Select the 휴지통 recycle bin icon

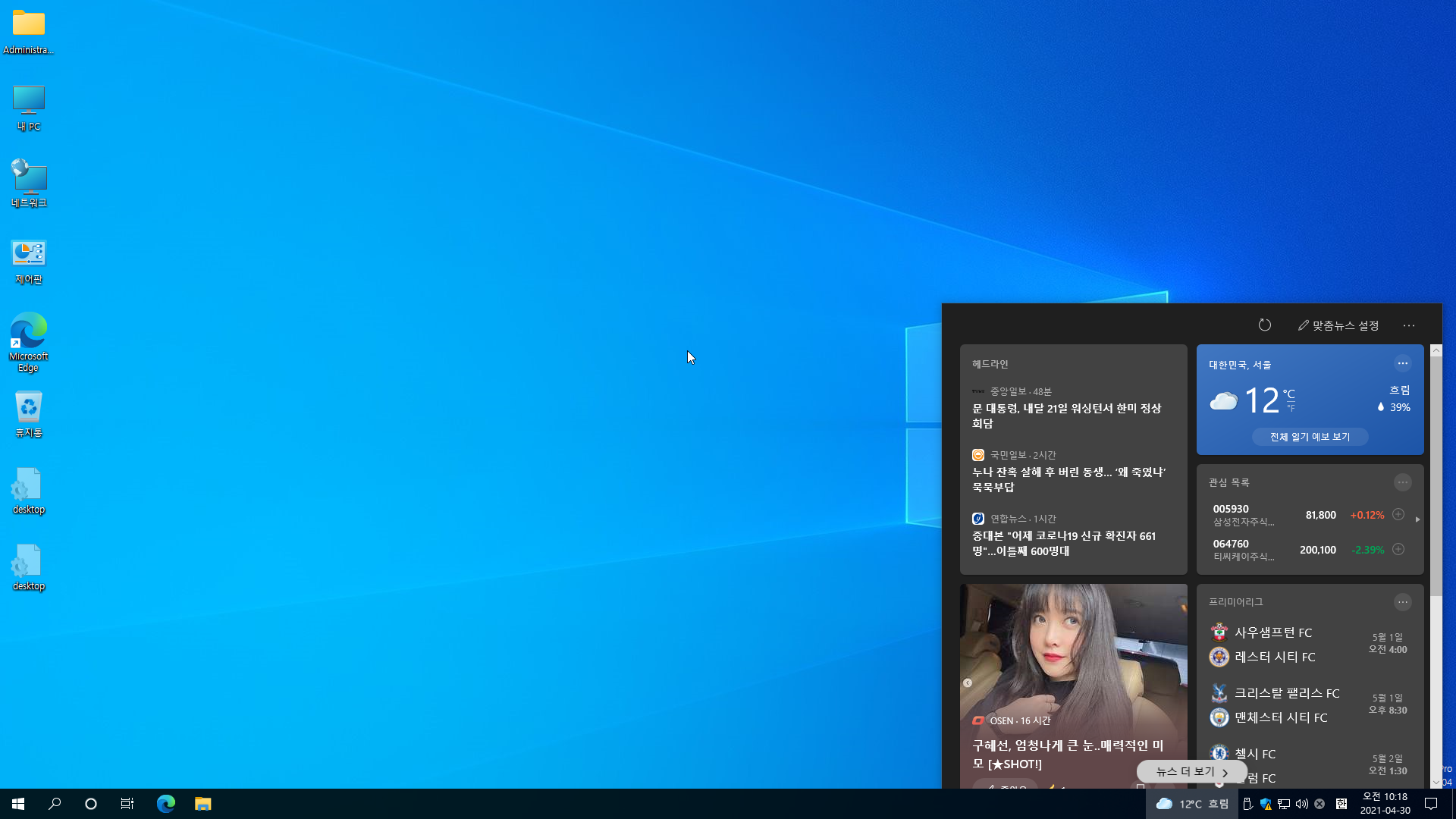click(29, 414)
